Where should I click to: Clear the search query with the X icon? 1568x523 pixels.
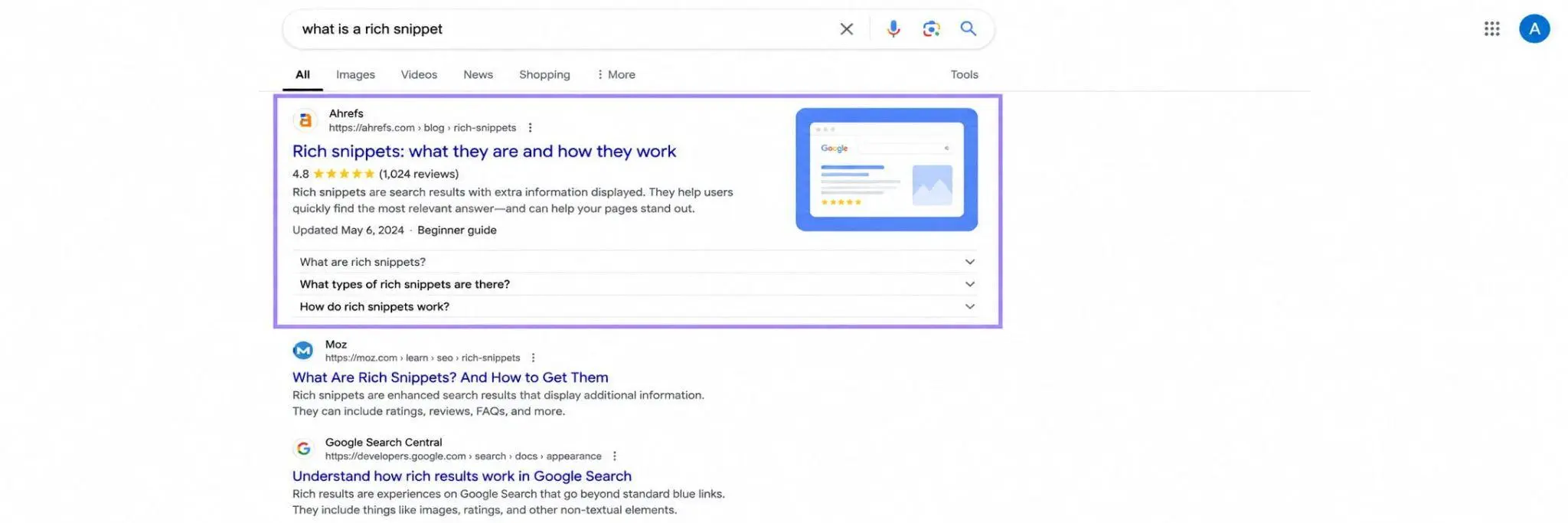[846, 29]
